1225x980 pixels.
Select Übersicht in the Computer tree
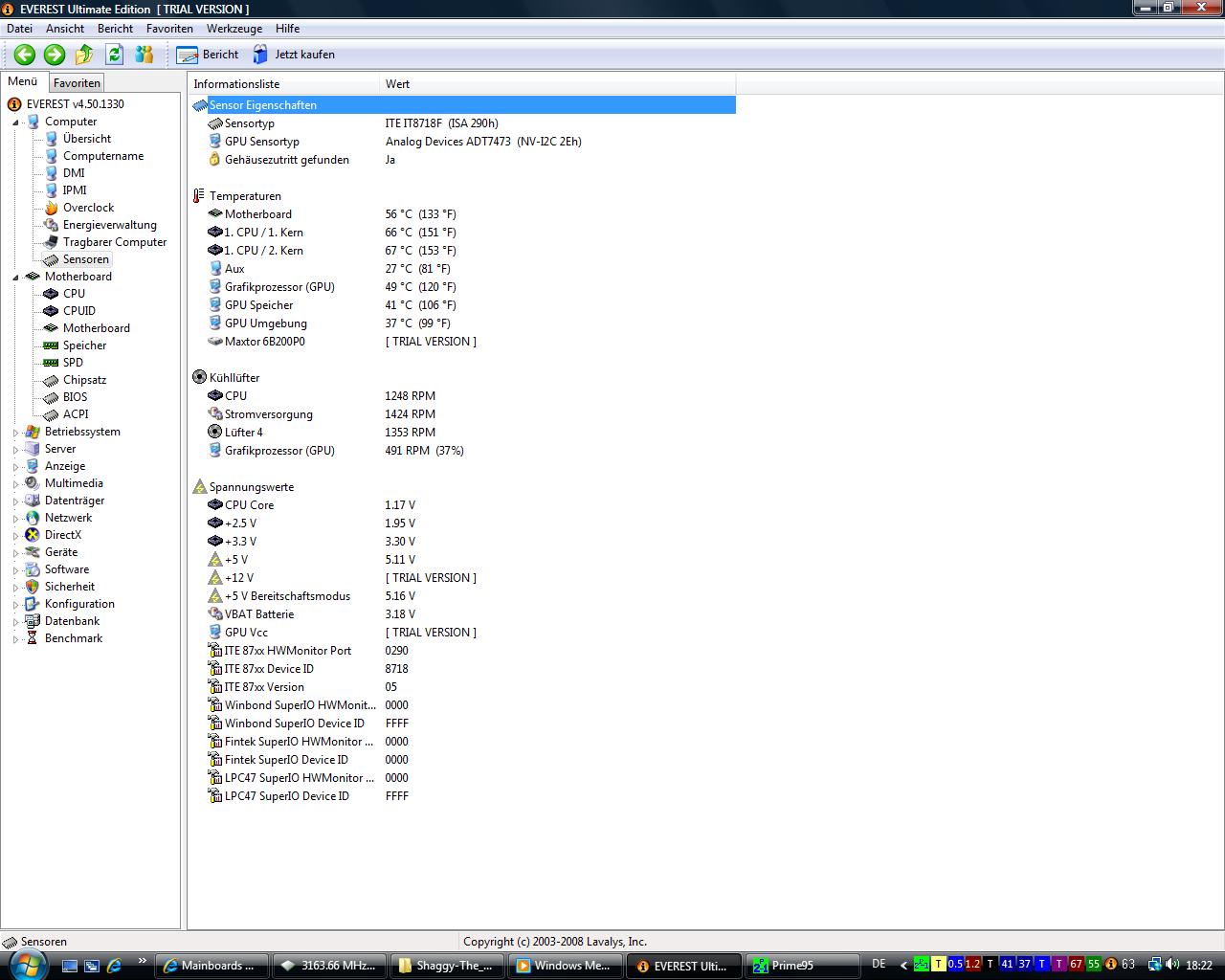(87, 139)
